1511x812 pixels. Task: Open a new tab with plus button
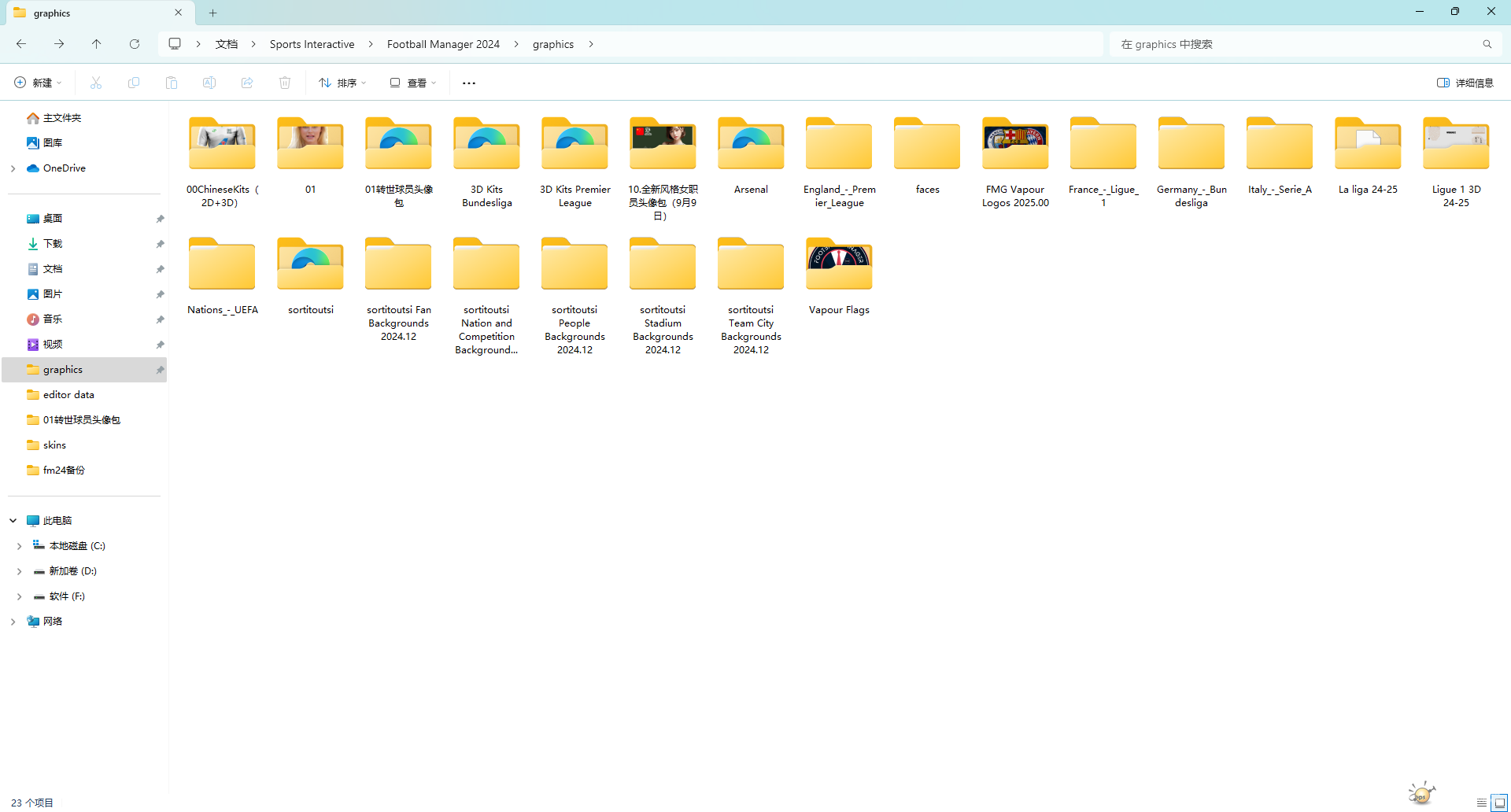point(212,13)
